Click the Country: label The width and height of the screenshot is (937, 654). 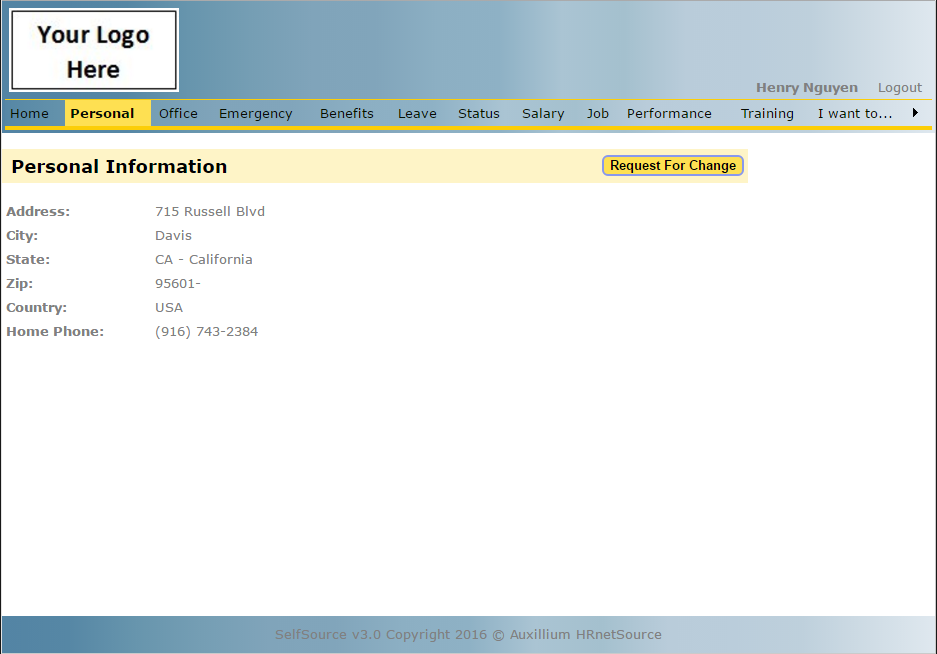click(36, 307)
